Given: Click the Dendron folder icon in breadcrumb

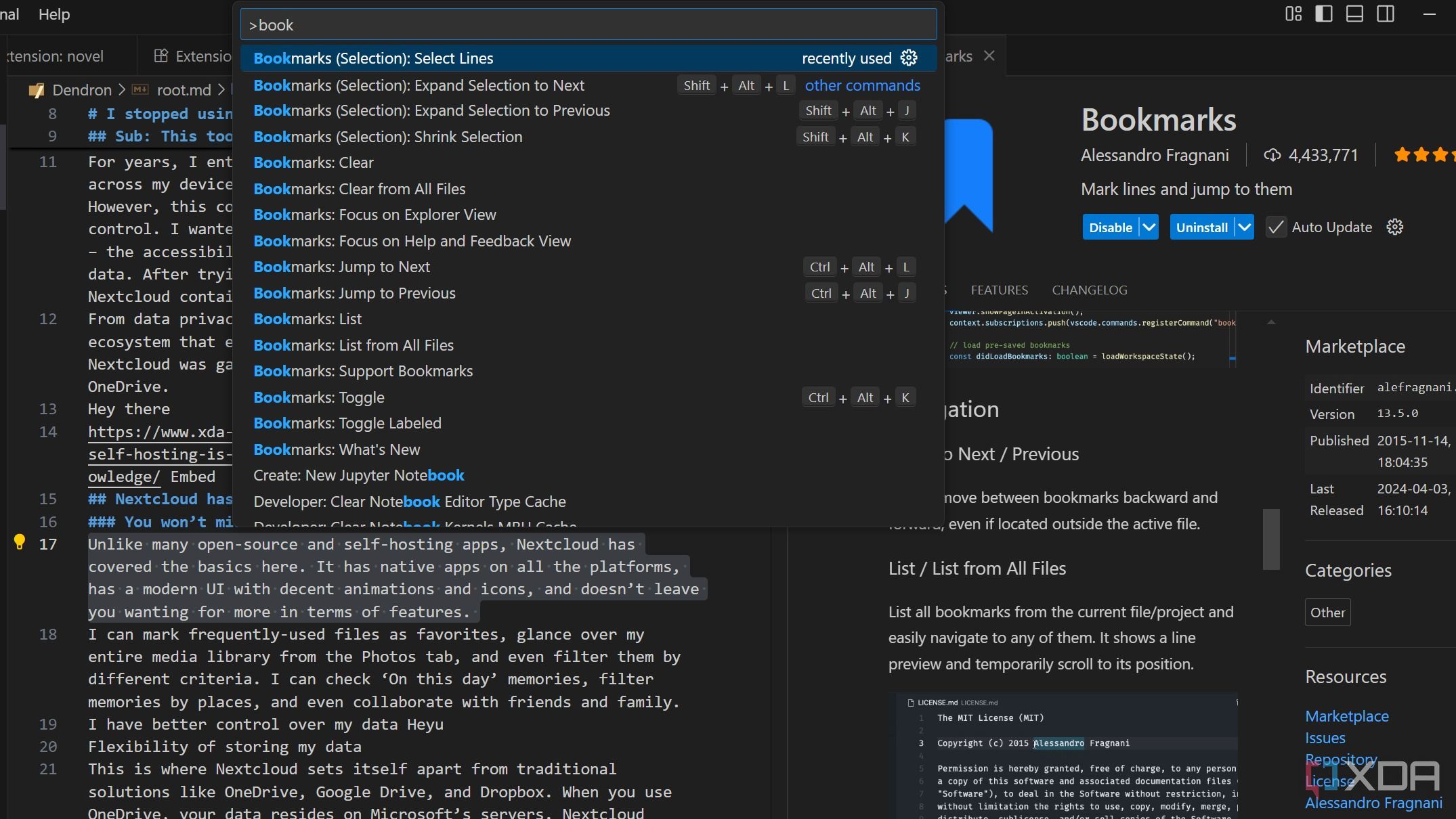Looking at the screenshot, I should (37, 90).
